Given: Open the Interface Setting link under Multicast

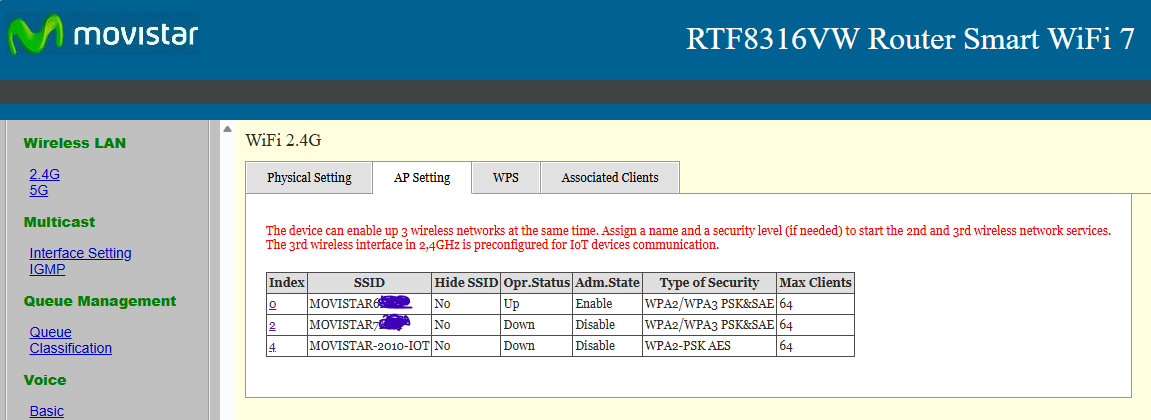Looking at the screenshot, I should 80,253.
